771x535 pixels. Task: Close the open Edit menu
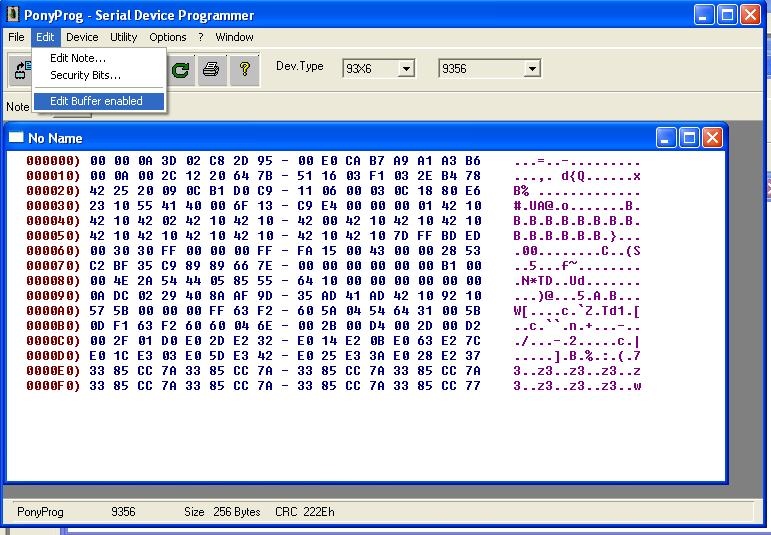pyautogui.click(x=45, y=37)
